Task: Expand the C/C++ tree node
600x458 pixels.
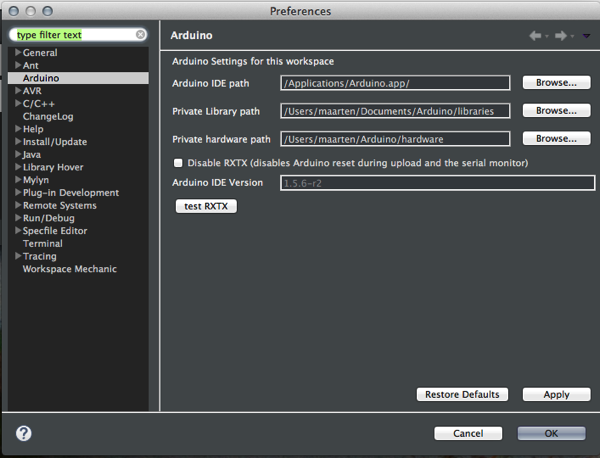Action: (x=18, y=103)
